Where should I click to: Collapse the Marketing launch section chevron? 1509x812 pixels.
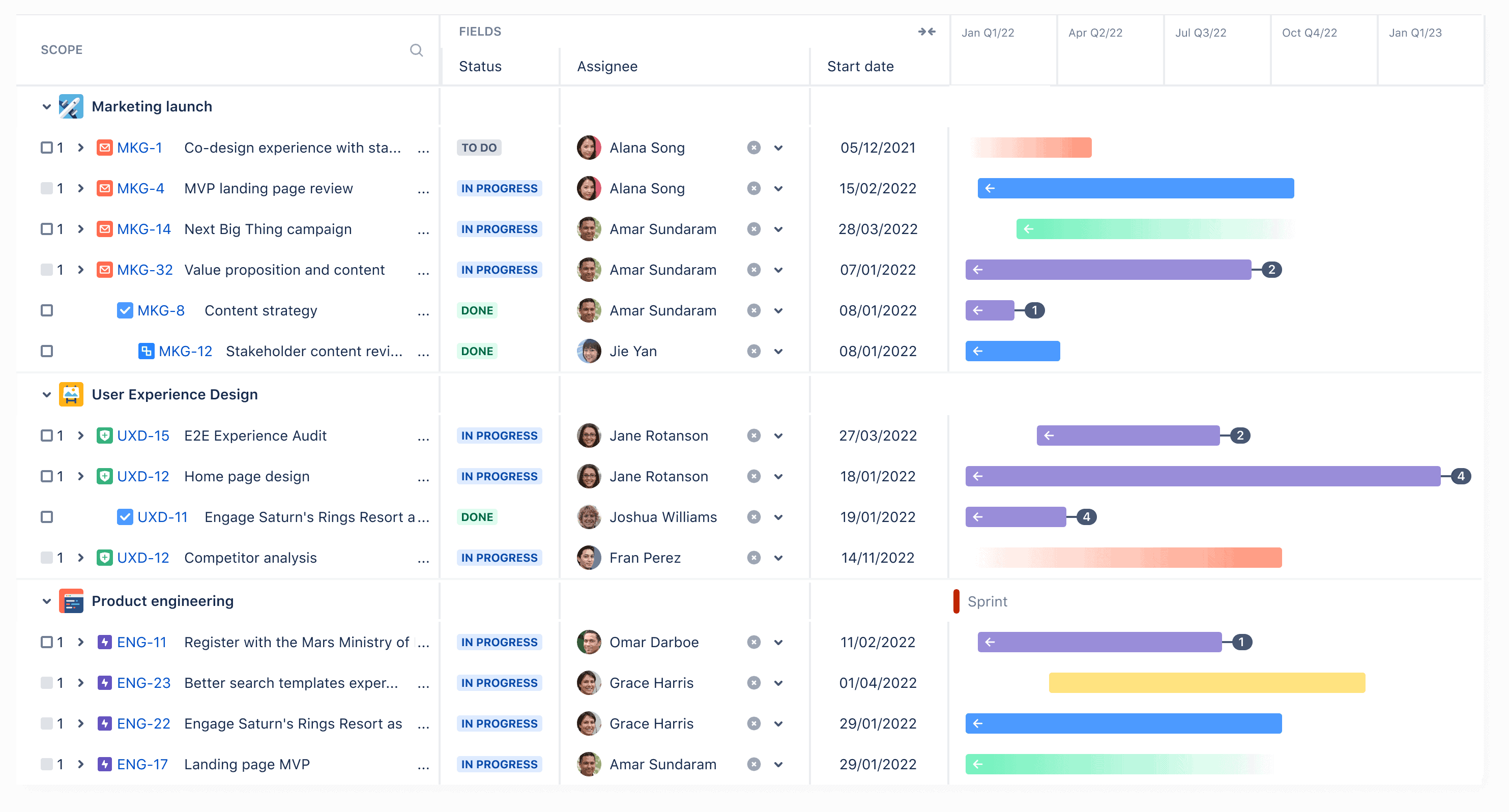coord(46,106)
